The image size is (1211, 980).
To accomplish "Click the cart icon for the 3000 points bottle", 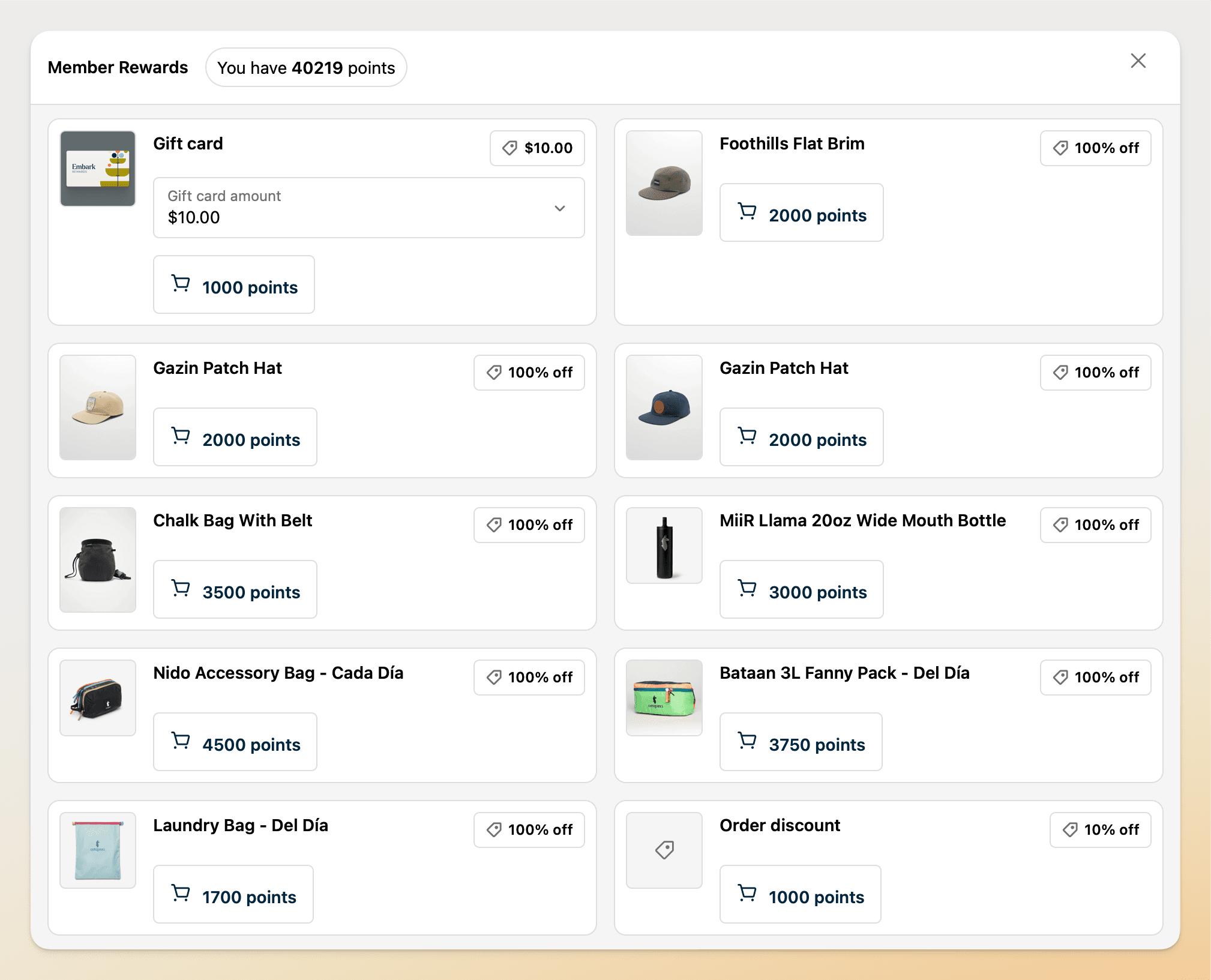I will point(747,589).
